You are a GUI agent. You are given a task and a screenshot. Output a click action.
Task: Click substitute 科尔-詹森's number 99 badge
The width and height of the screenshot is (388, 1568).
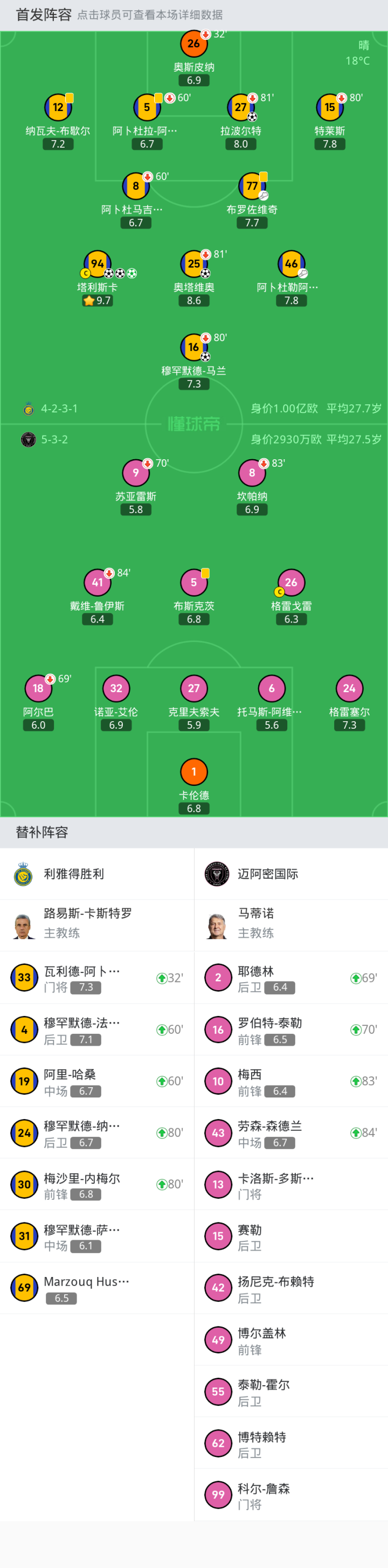tap(218, 1494)
